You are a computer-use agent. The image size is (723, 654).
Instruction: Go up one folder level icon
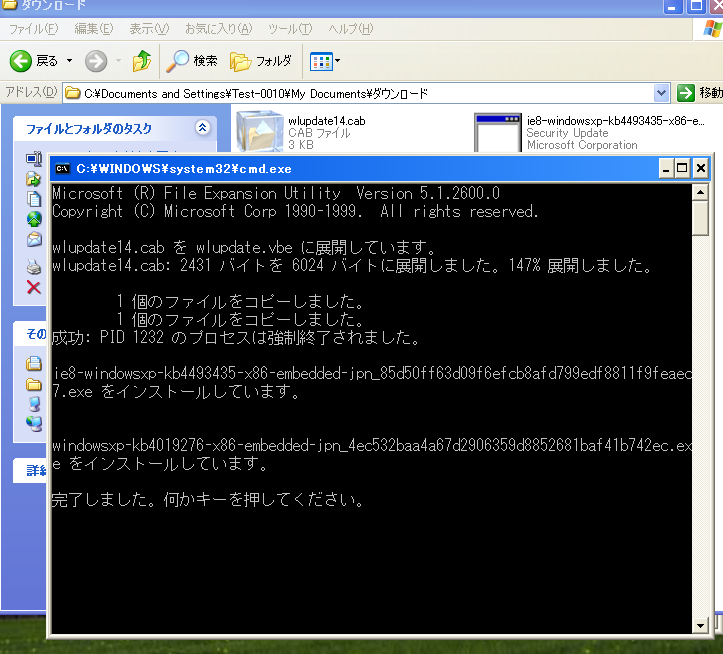(142, 61)
